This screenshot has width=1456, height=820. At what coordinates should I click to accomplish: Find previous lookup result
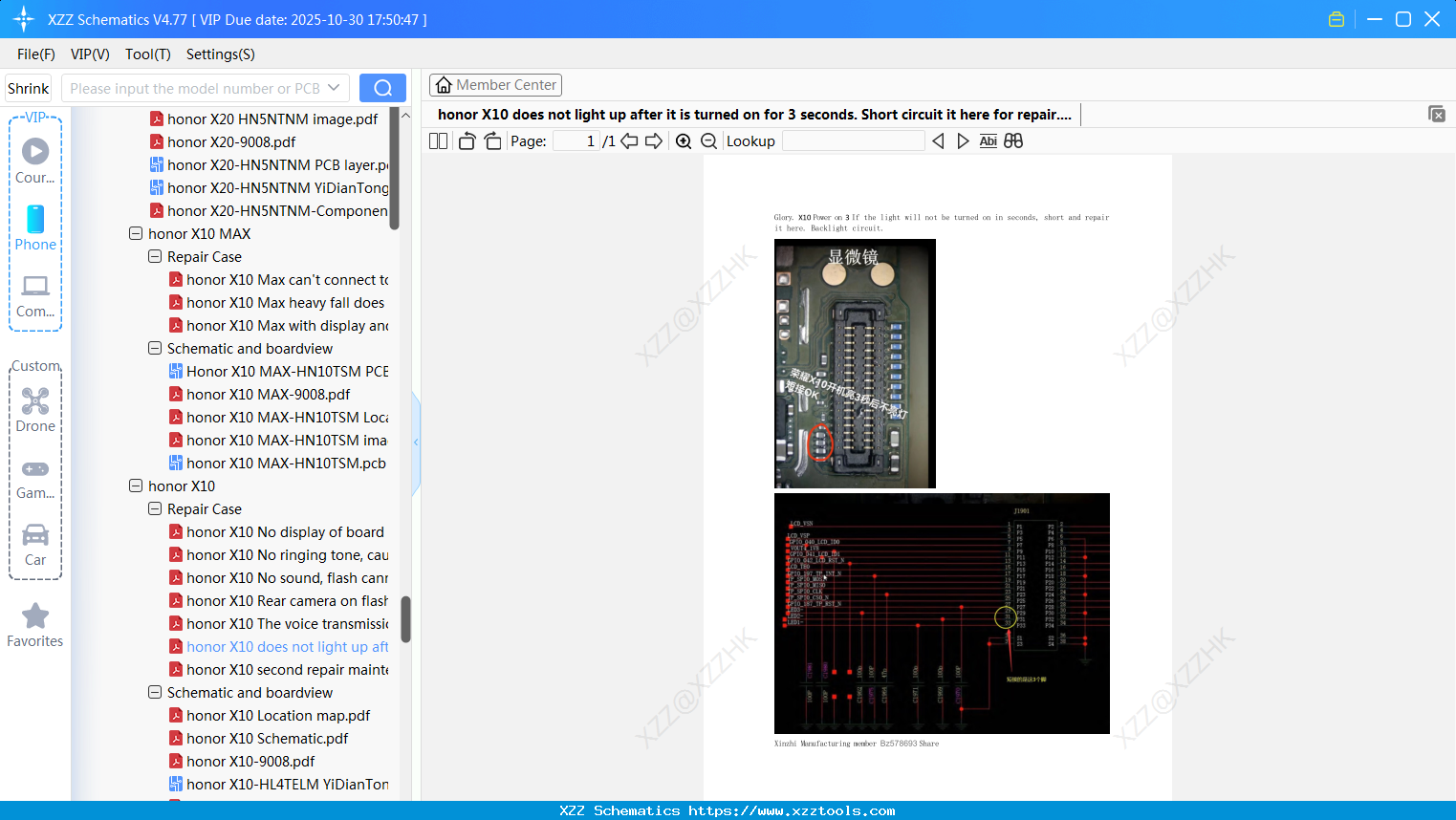coord(938,140)
